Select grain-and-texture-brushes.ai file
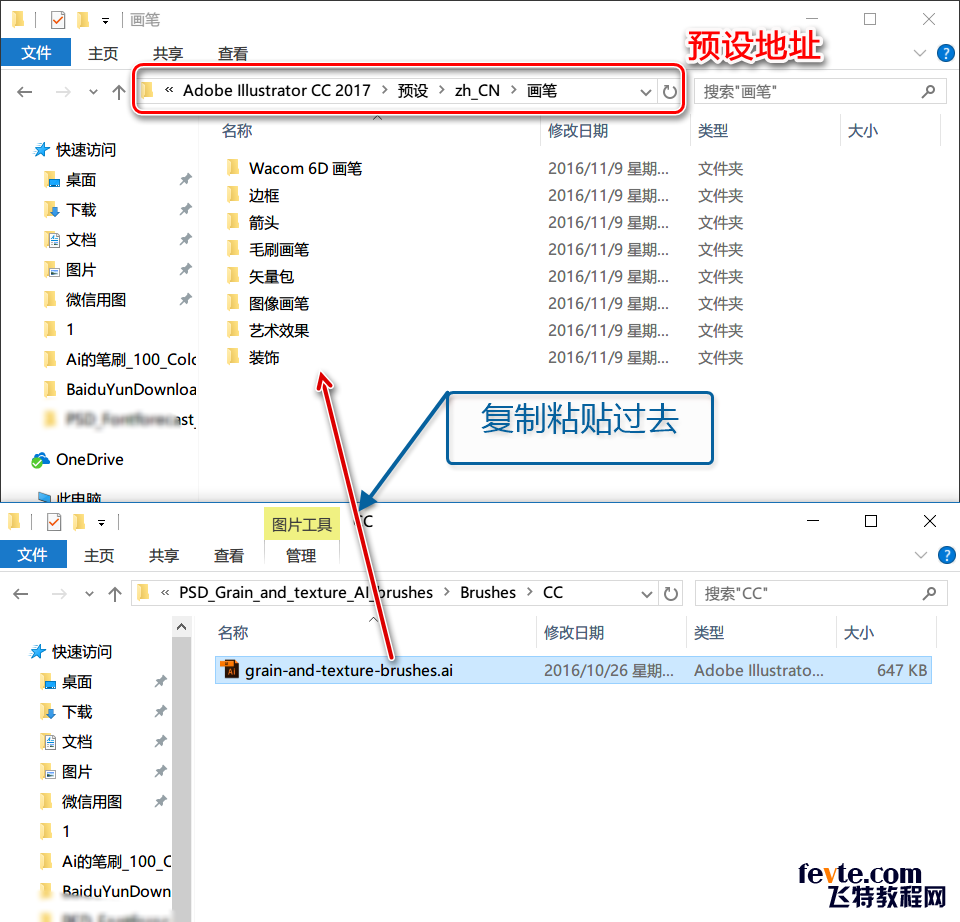This screenshot has height=922, width=960. (573, 670)
